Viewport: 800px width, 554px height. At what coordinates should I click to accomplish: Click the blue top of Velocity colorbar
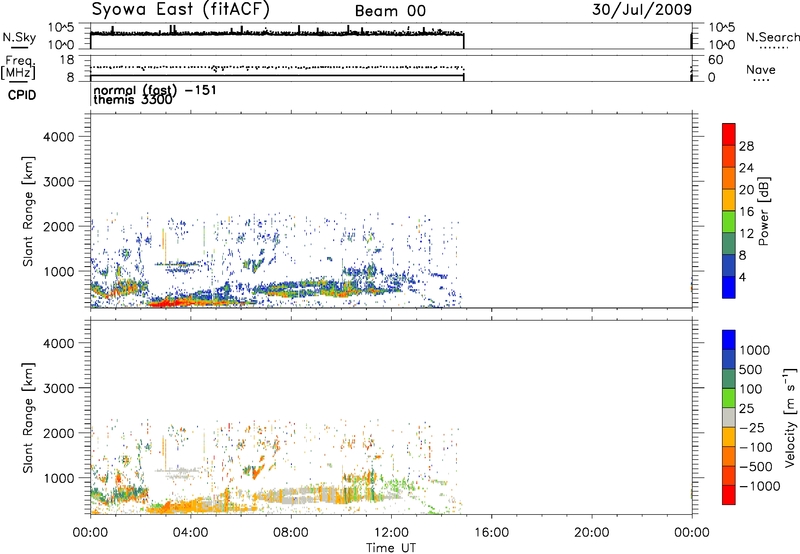pyautogui.click(x=729, y=340)
